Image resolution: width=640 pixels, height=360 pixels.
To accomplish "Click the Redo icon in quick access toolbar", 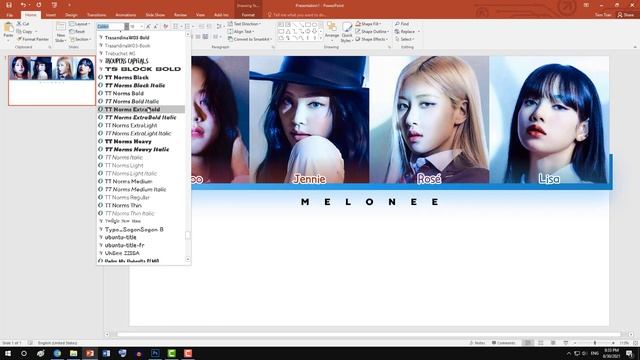I will (39, 5).
